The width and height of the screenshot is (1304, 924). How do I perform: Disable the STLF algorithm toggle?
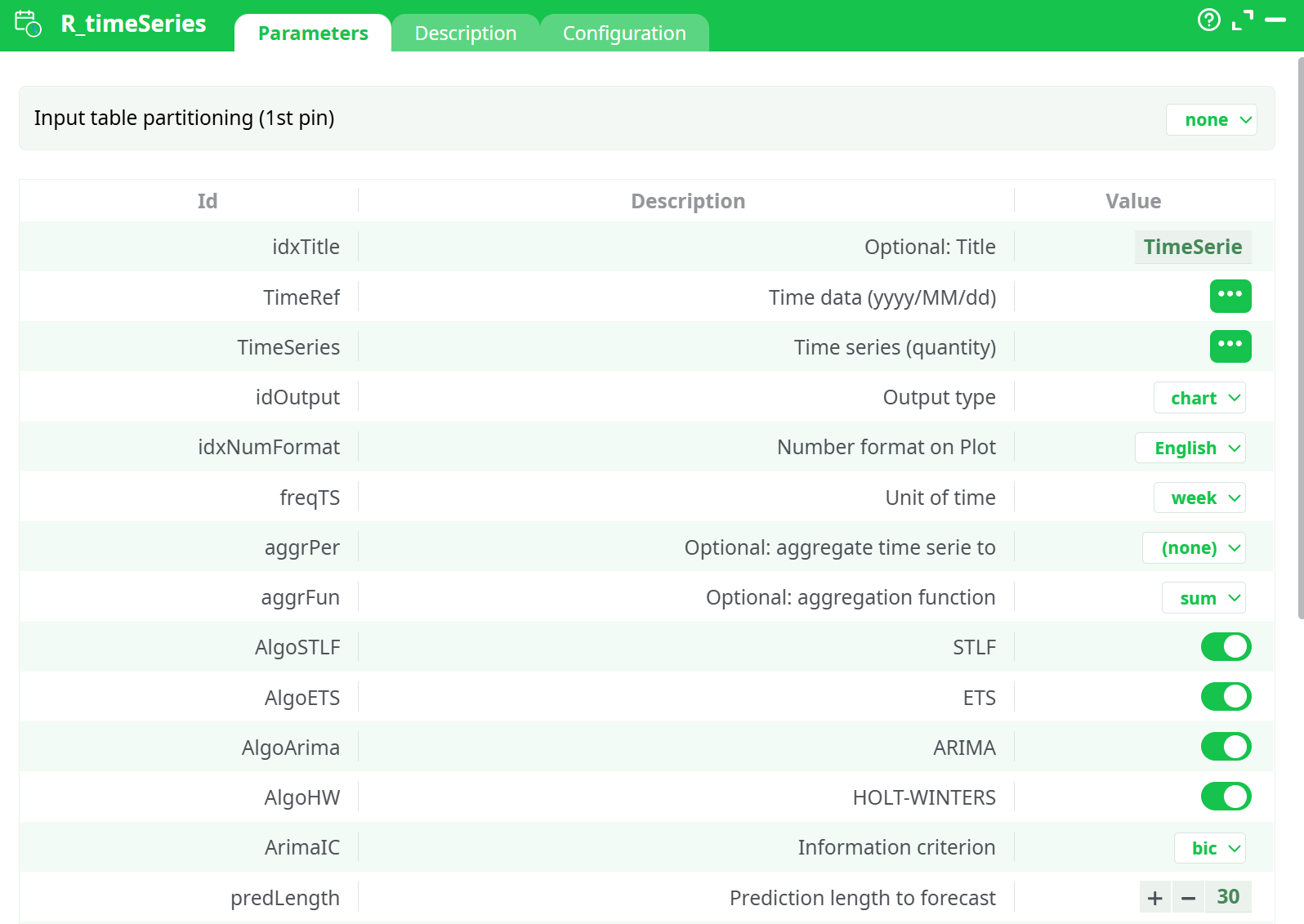1226,647
